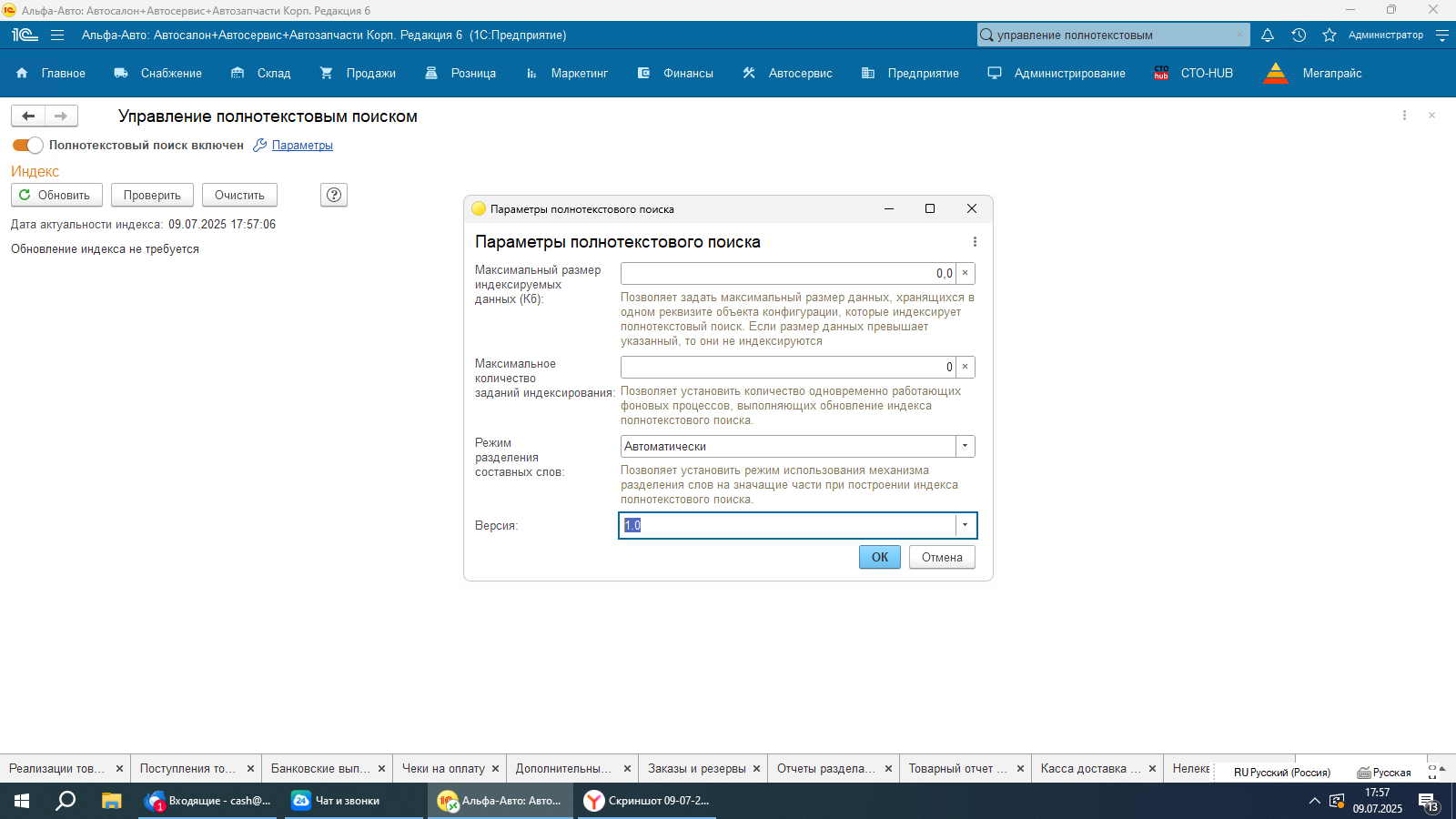Toggle full-text search enabled switch
Screen dimensions: 1456x819
point(27,145)
